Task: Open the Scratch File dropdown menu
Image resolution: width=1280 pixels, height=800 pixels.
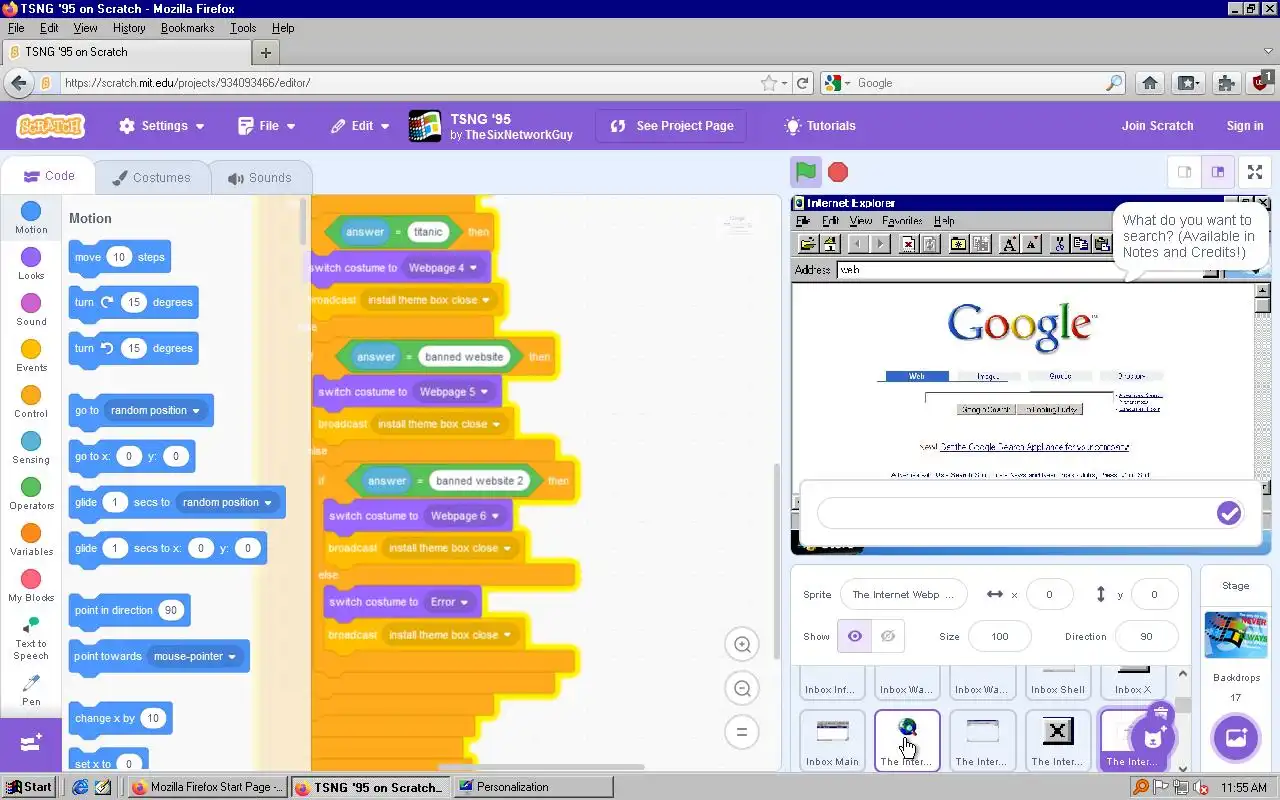Action: click(267, 126)
